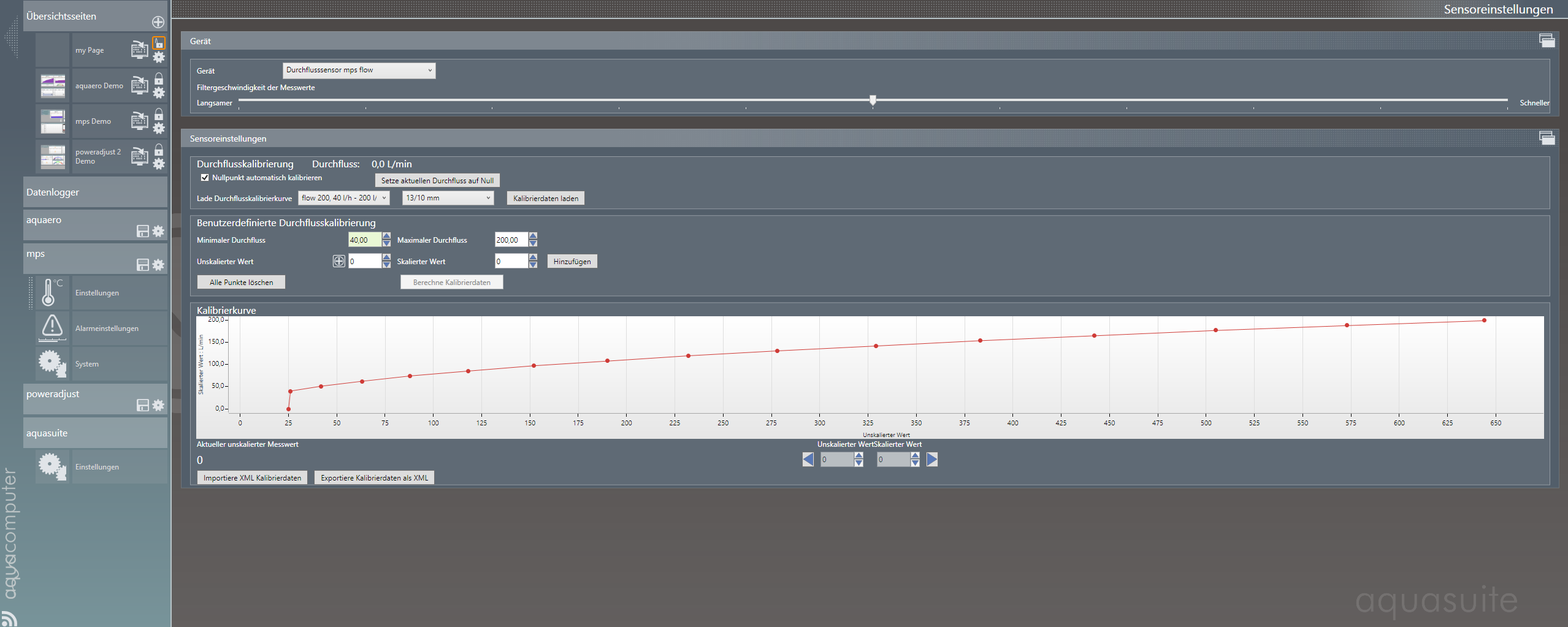The width and height of the screenshot is (1568, 627).
Task: Open the RSS feed icon
Action: 9,618
